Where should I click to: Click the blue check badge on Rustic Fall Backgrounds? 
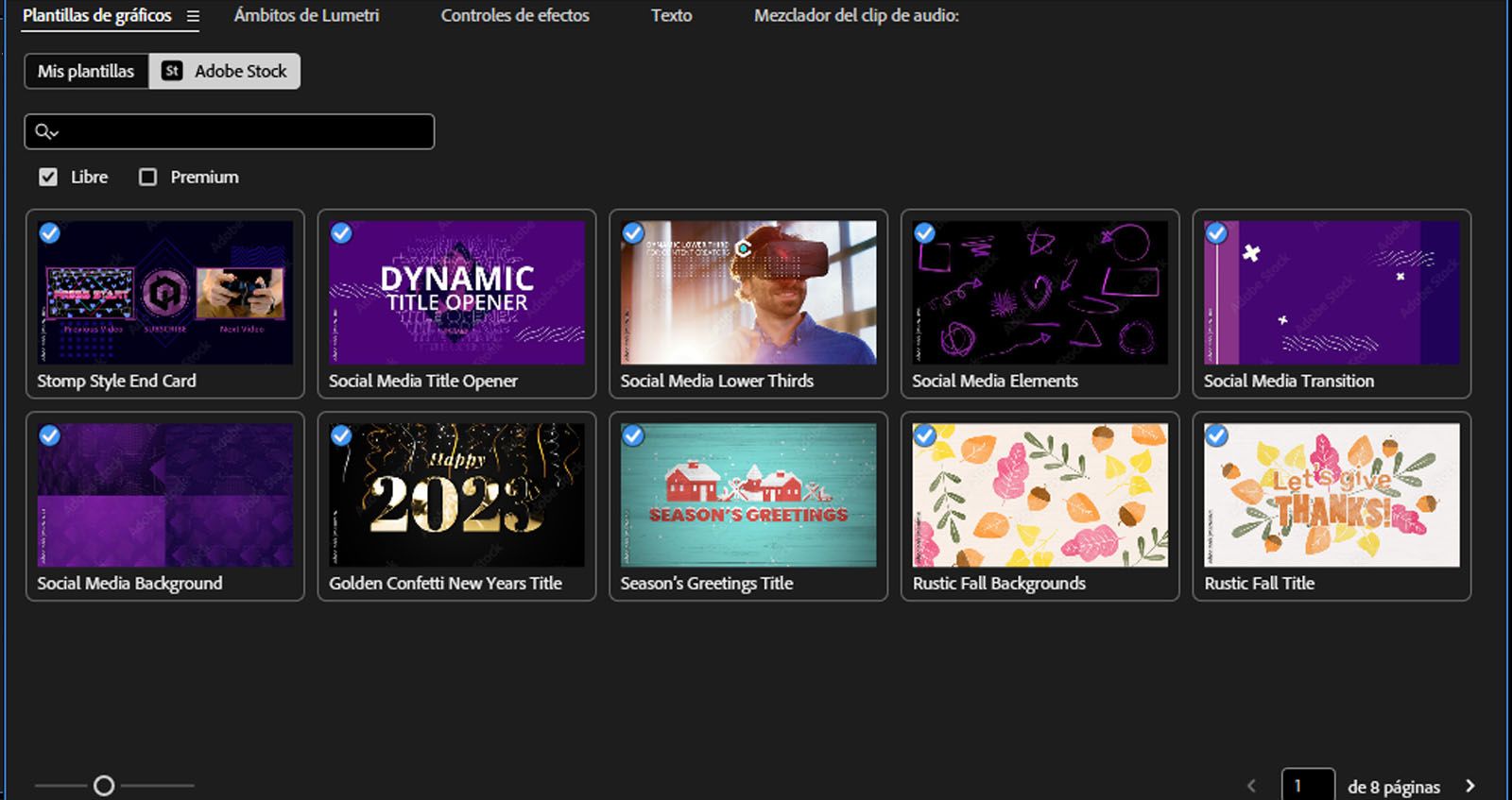925,435
